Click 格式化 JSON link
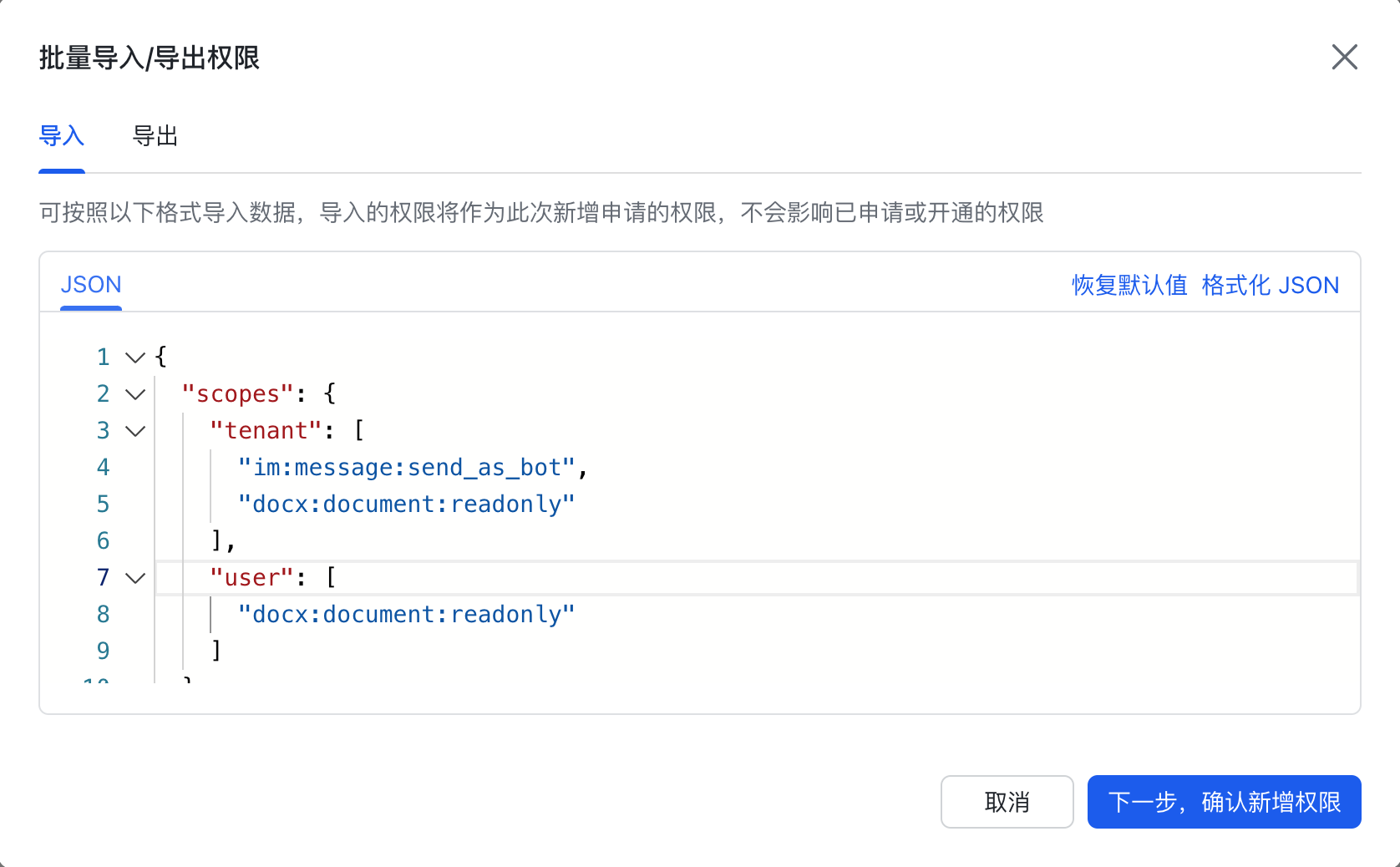The width and height of the screenshot is (1400, 867). [x=1270, y=286]
